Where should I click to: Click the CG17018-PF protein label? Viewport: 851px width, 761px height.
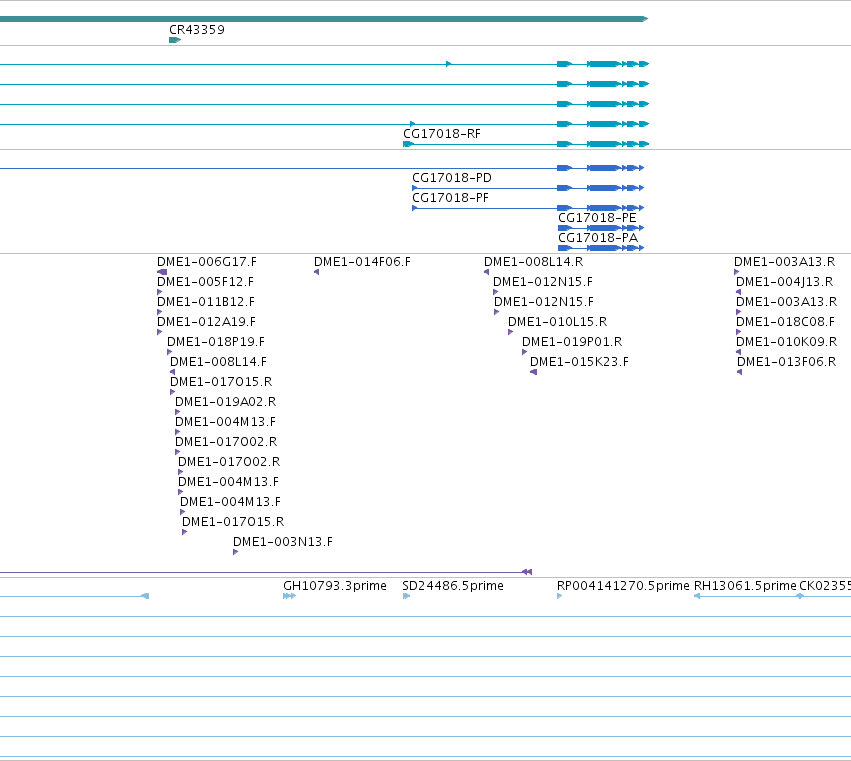click(x=450, y=198)
